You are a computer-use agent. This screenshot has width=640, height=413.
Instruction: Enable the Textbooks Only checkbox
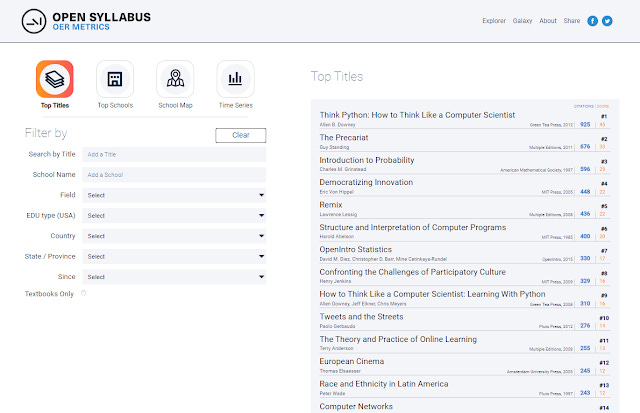click(x=84, y=293)
